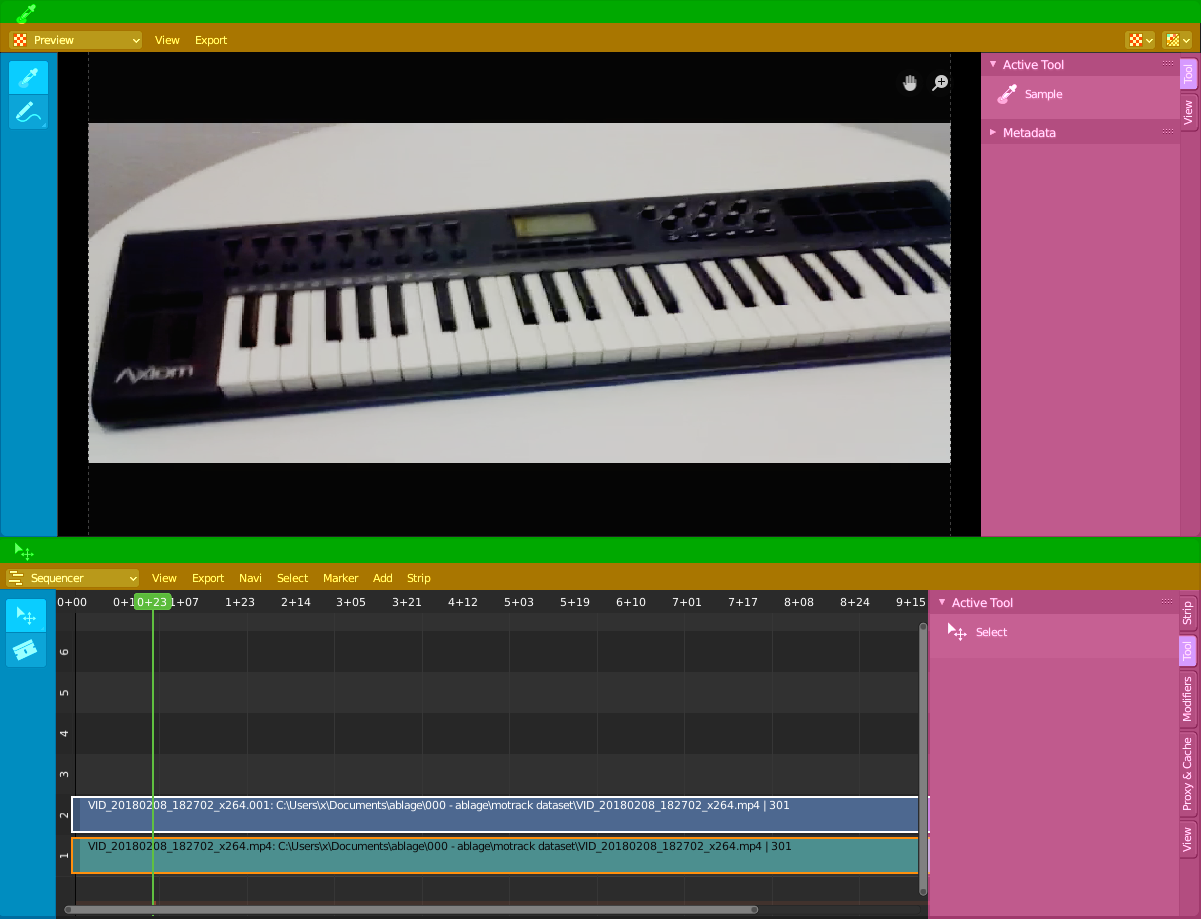Expand the Metadata panel
The image size is (1201, 919).
pyautogui.click(x=993, y=132)
